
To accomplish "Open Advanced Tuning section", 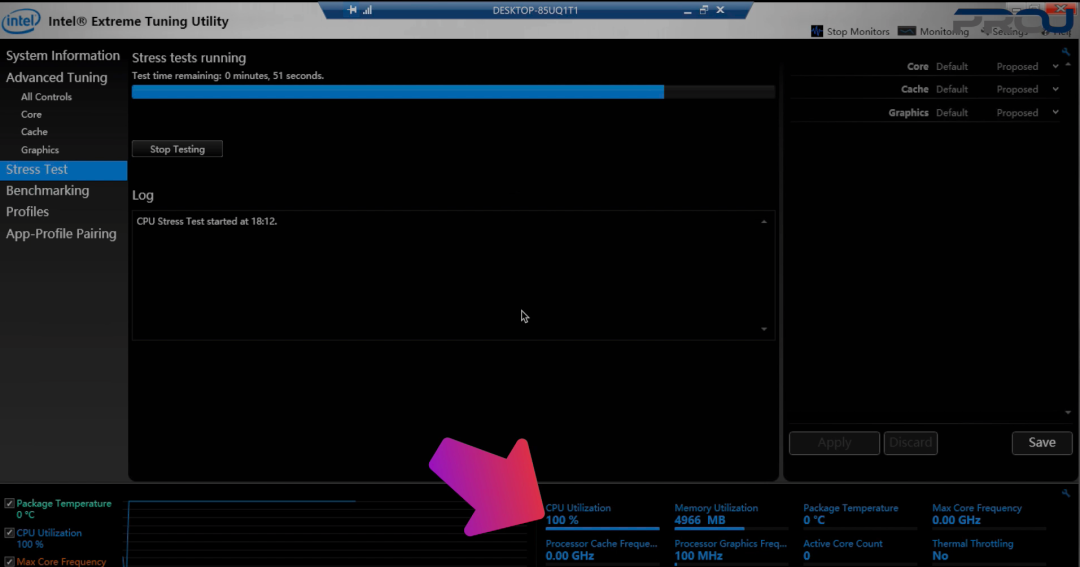I will click(56, 78).
